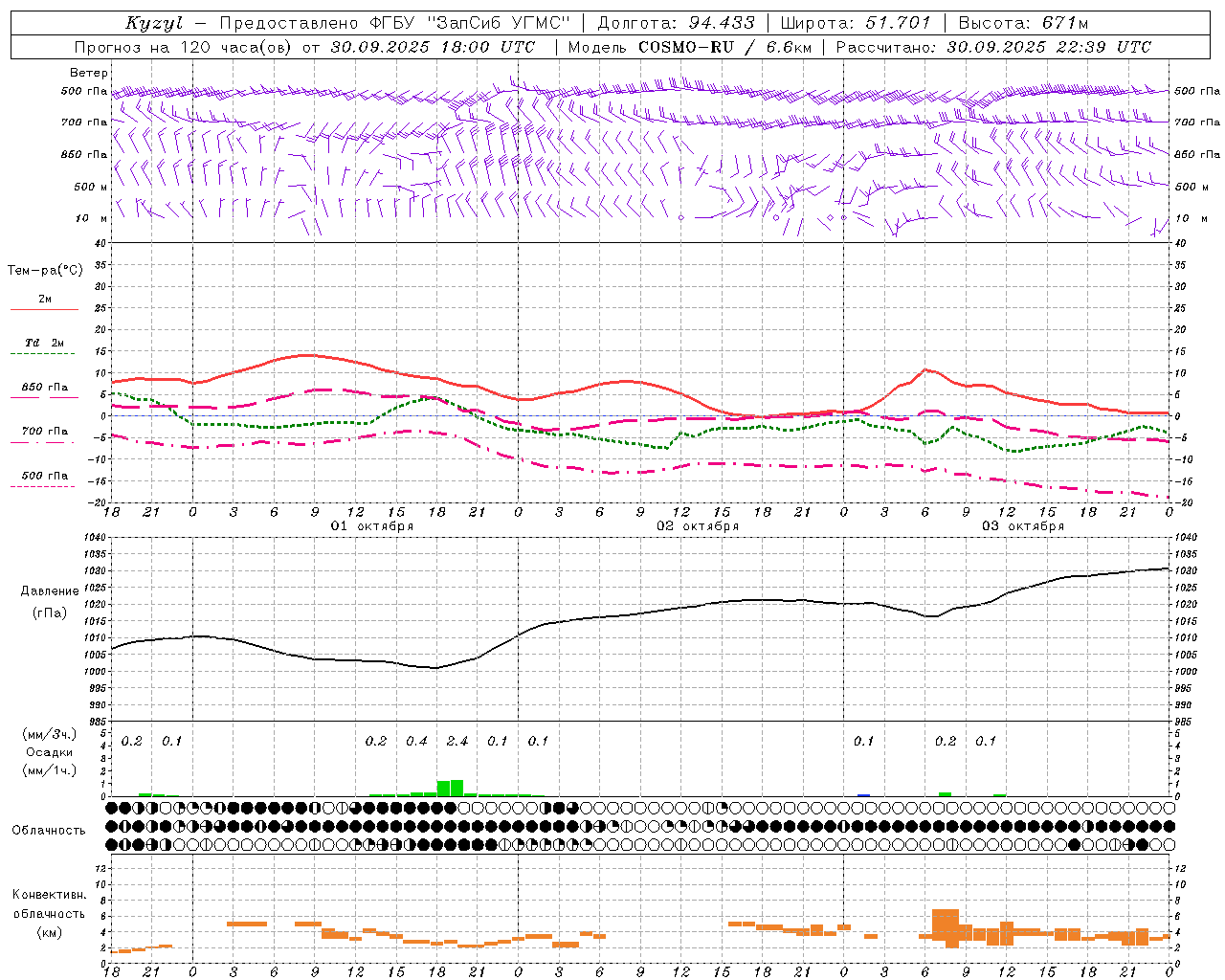Click '500 гПа' in the temperature legend
This screenshot has width=1225, height=980.
pos(45,476)
